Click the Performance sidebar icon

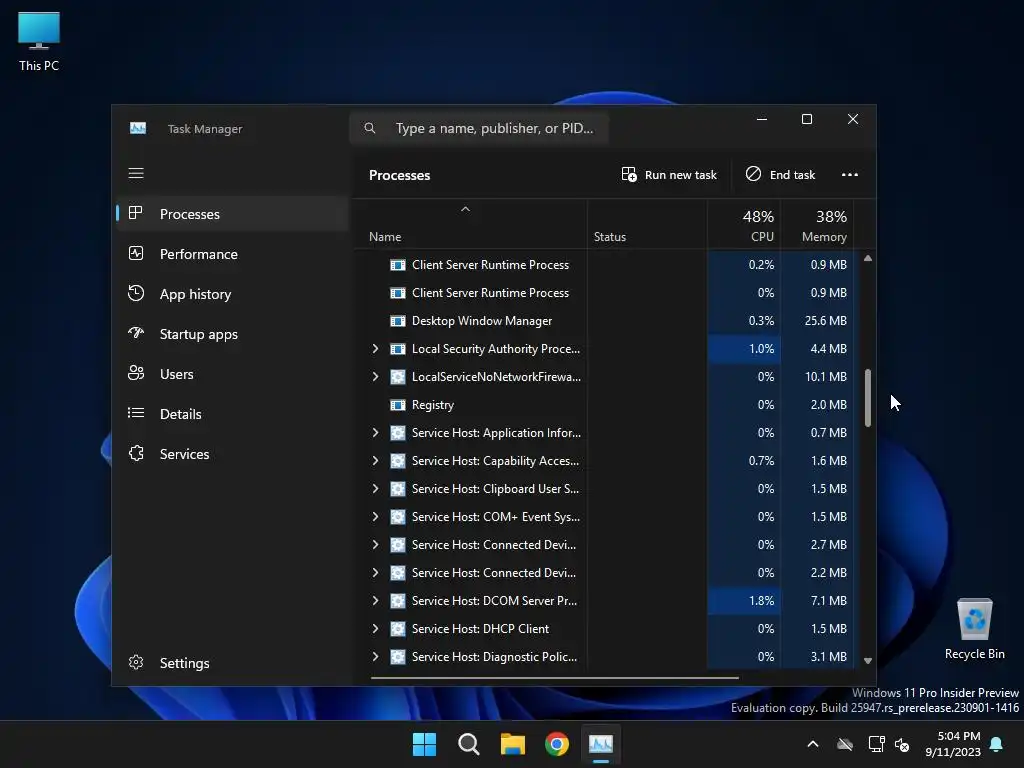coord(136,253)
